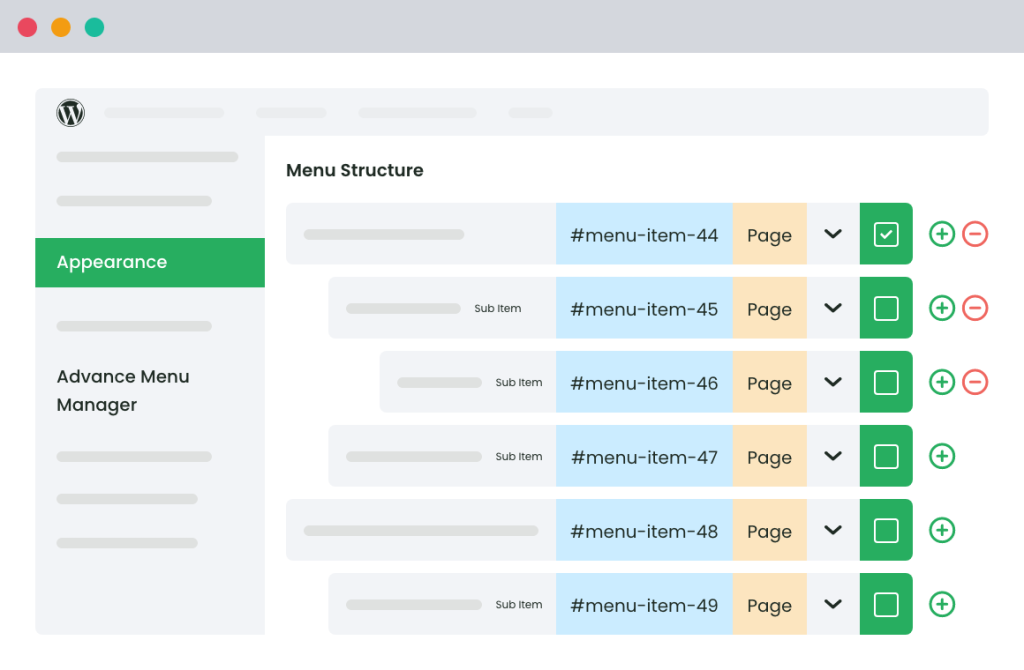
Task: Open Advance Menu Manager from the sidebar
Action: click(123, 390)
